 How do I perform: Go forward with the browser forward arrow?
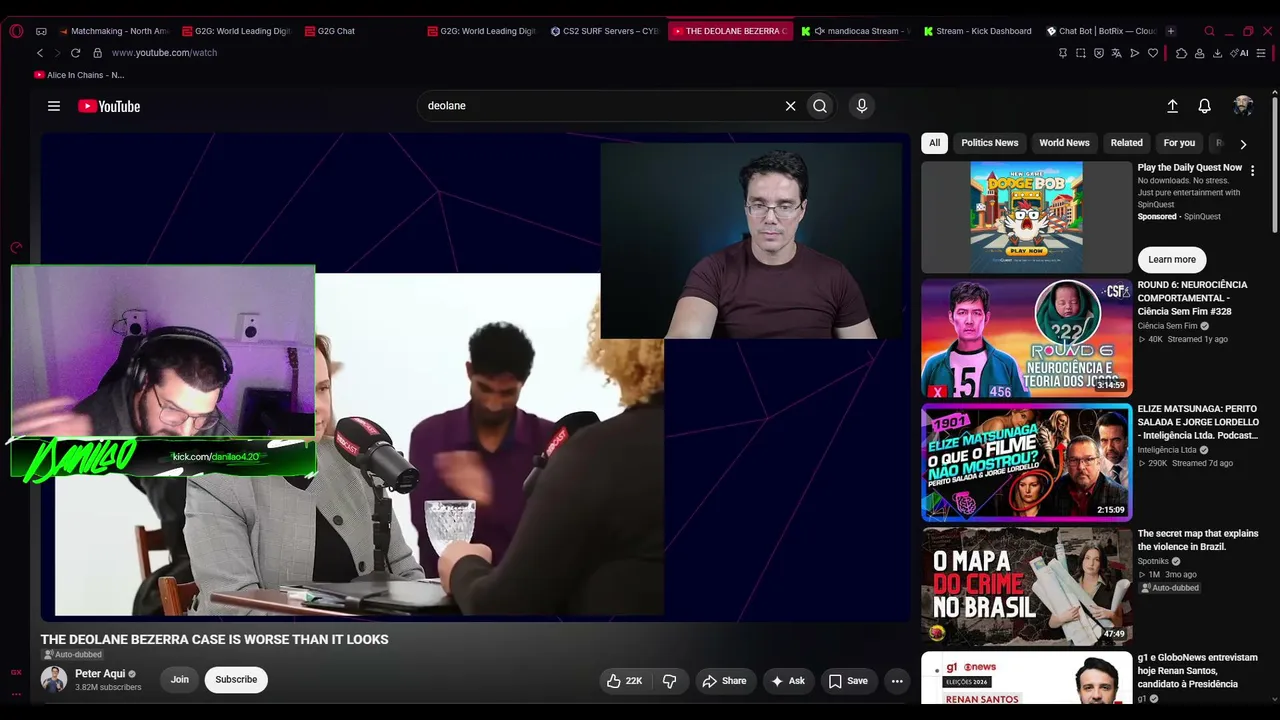coord(57,53)
